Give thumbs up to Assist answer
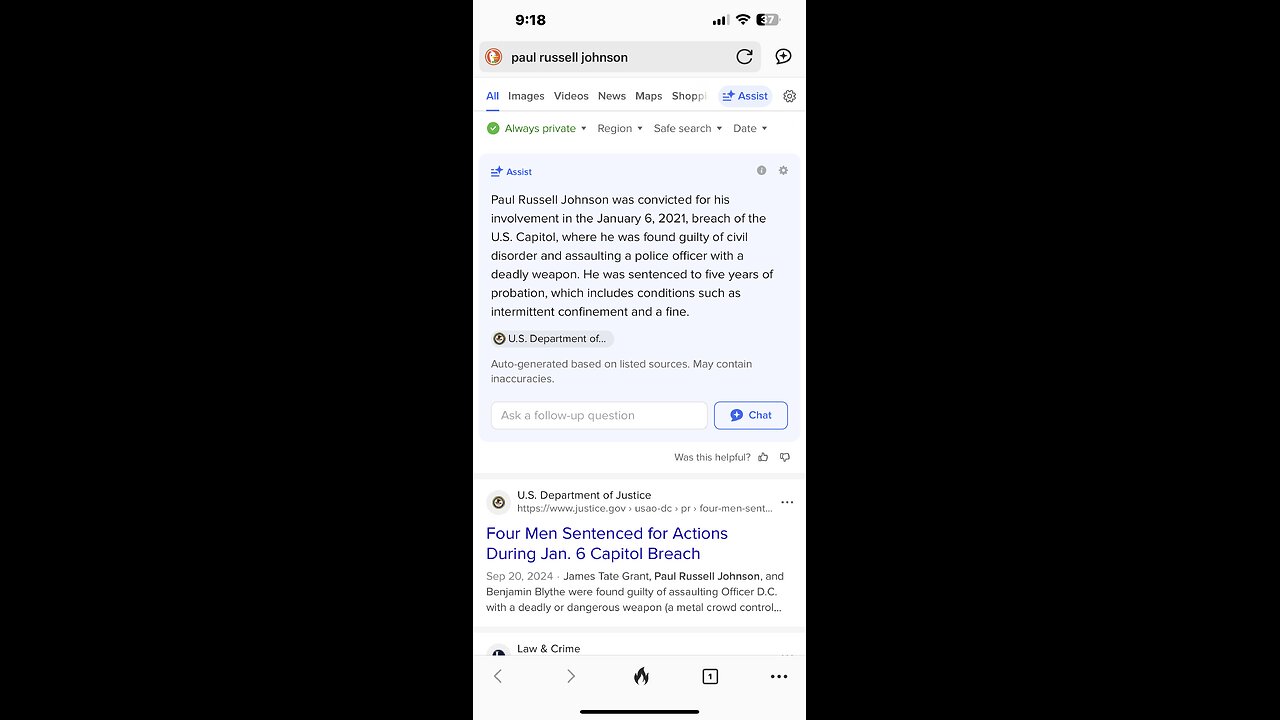Image resolution: width=1280 pixels, height=720 pixels. coord(763,457)
